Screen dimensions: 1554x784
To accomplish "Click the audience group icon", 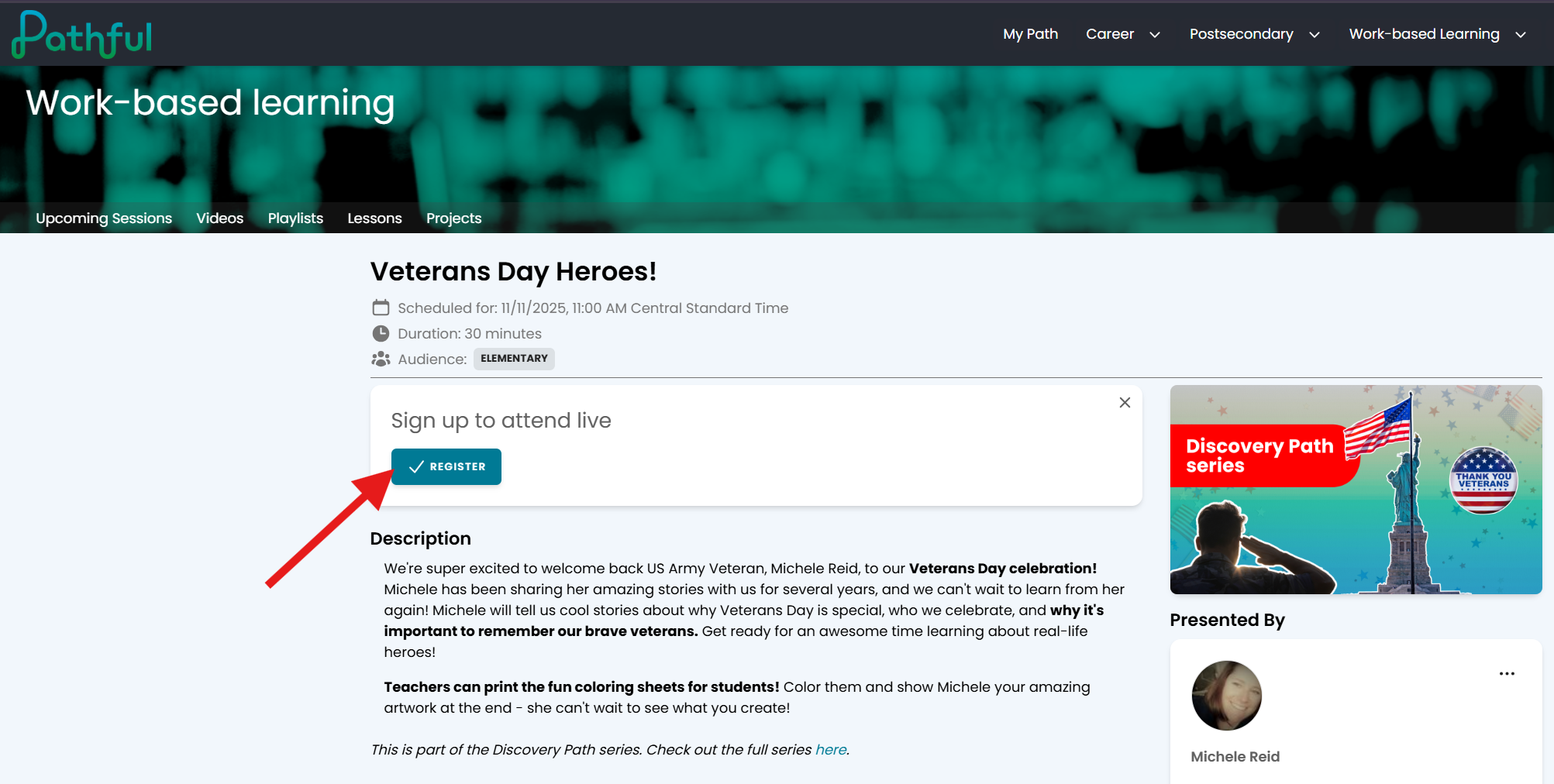I will pos(381,359).
